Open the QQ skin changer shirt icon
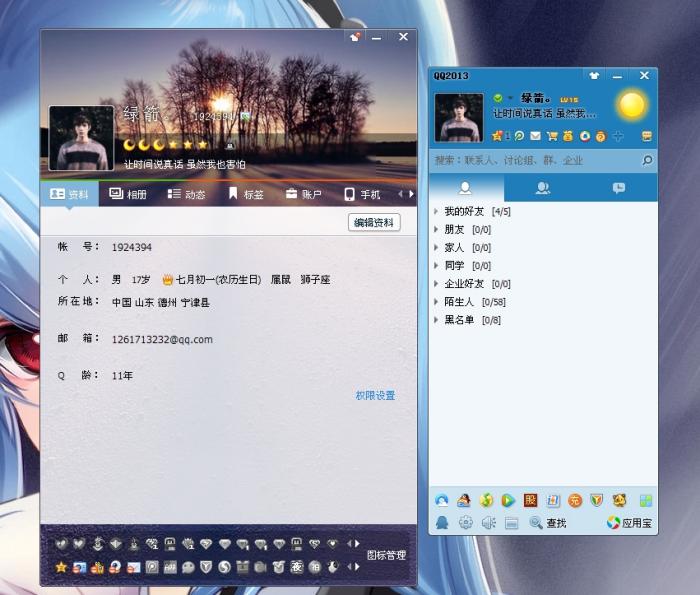 click(x=594, y=75)
